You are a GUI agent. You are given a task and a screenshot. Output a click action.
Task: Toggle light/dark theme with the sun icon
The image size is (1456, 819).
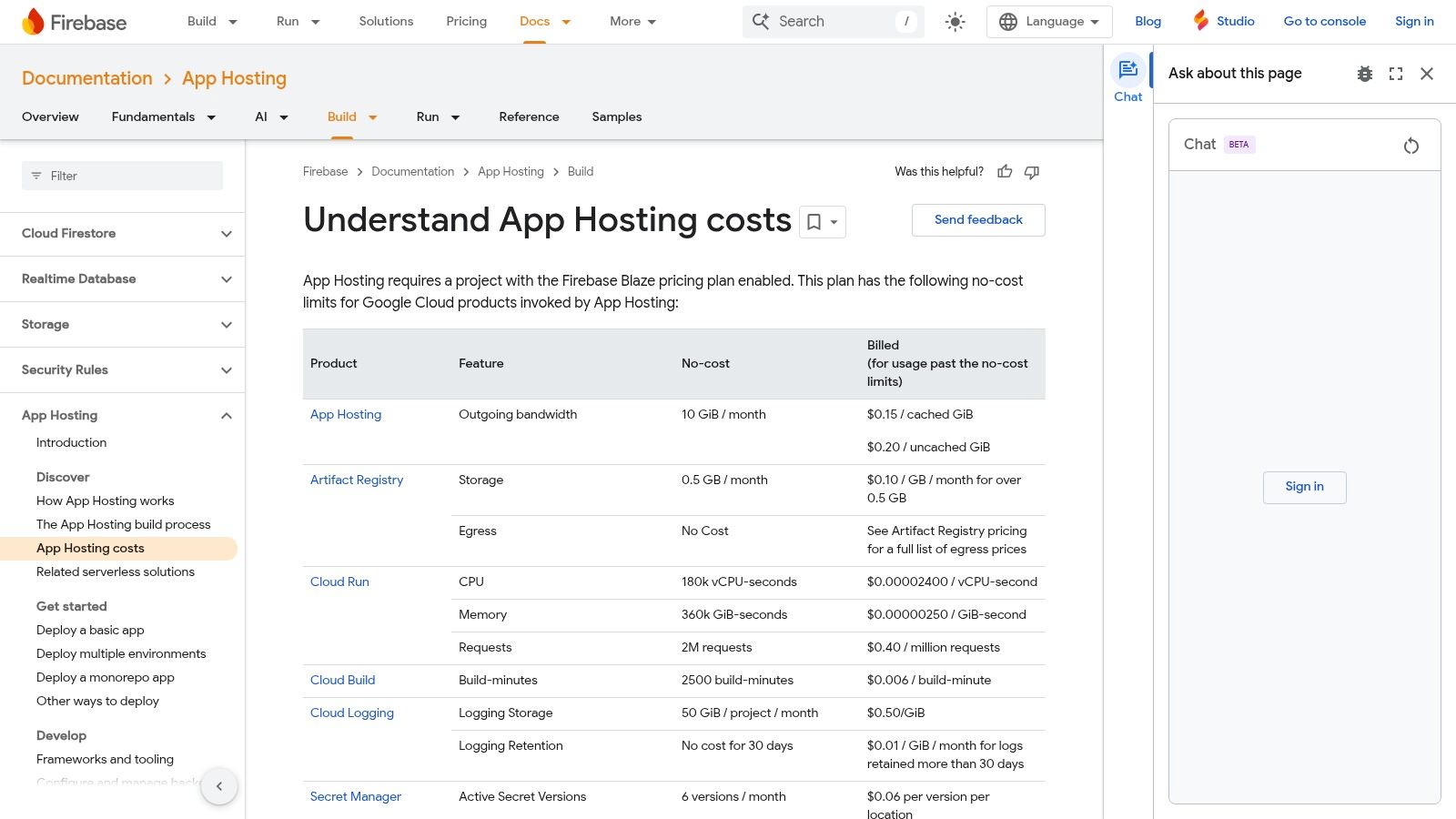(955, 21)
